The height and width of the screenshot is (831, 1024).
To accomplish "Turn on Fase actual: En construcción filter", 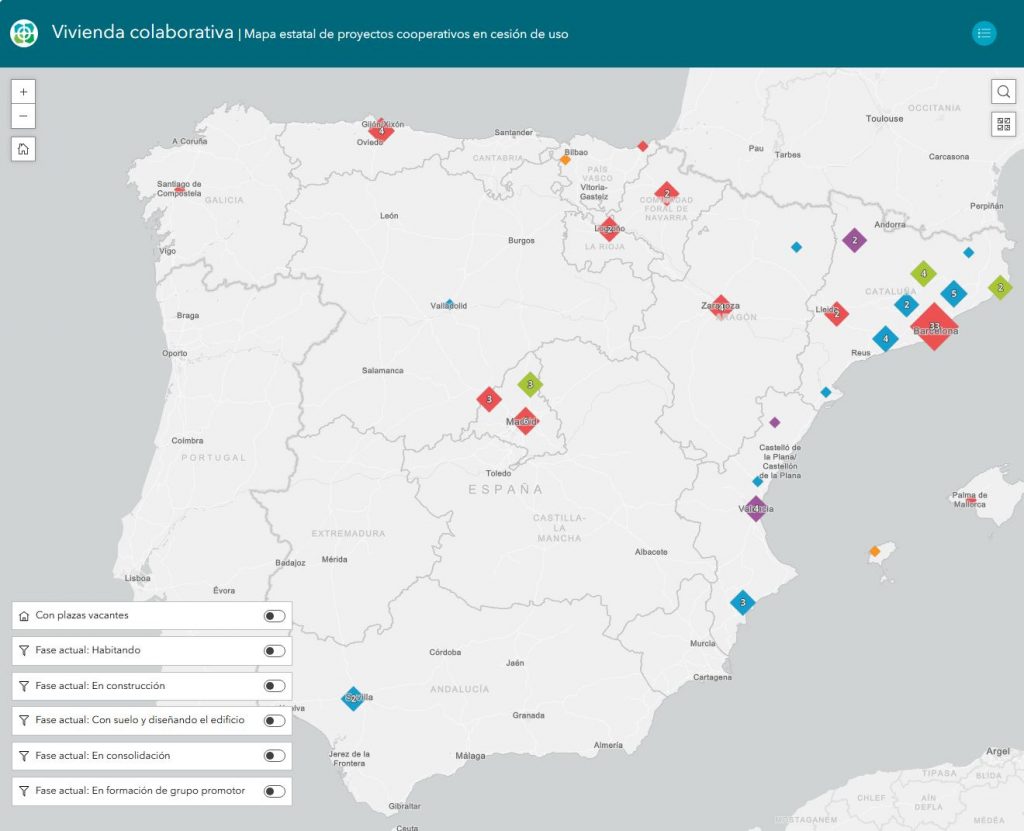I will pos(274,686).
